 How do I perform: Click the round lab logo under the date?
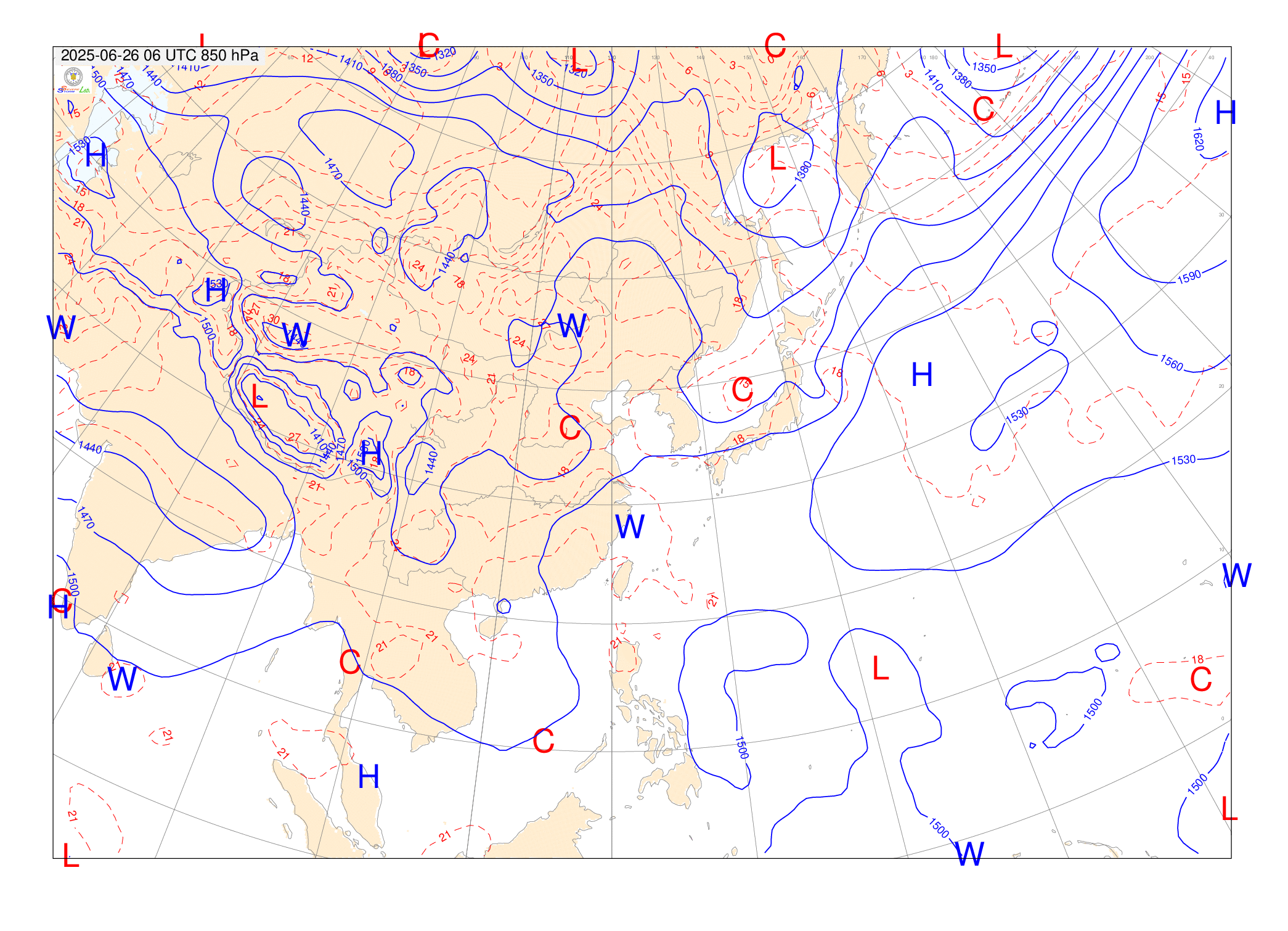point(73,76)
